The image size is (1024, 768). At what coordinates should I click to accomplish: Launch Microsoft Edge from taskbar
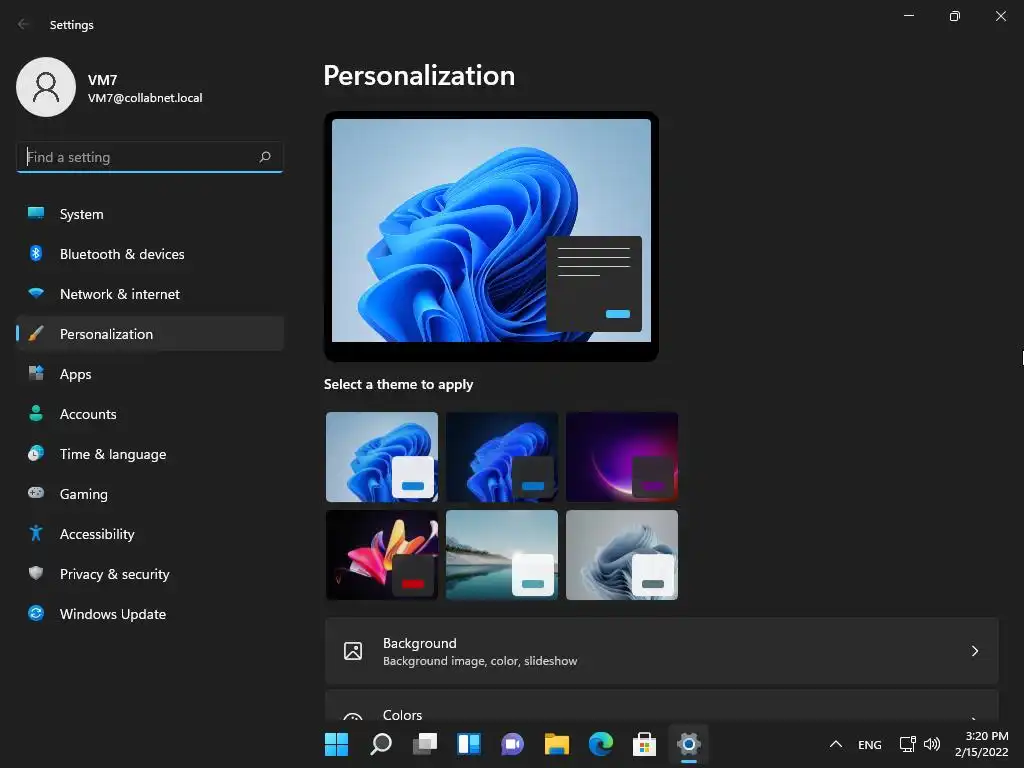[x=601, y=744]
